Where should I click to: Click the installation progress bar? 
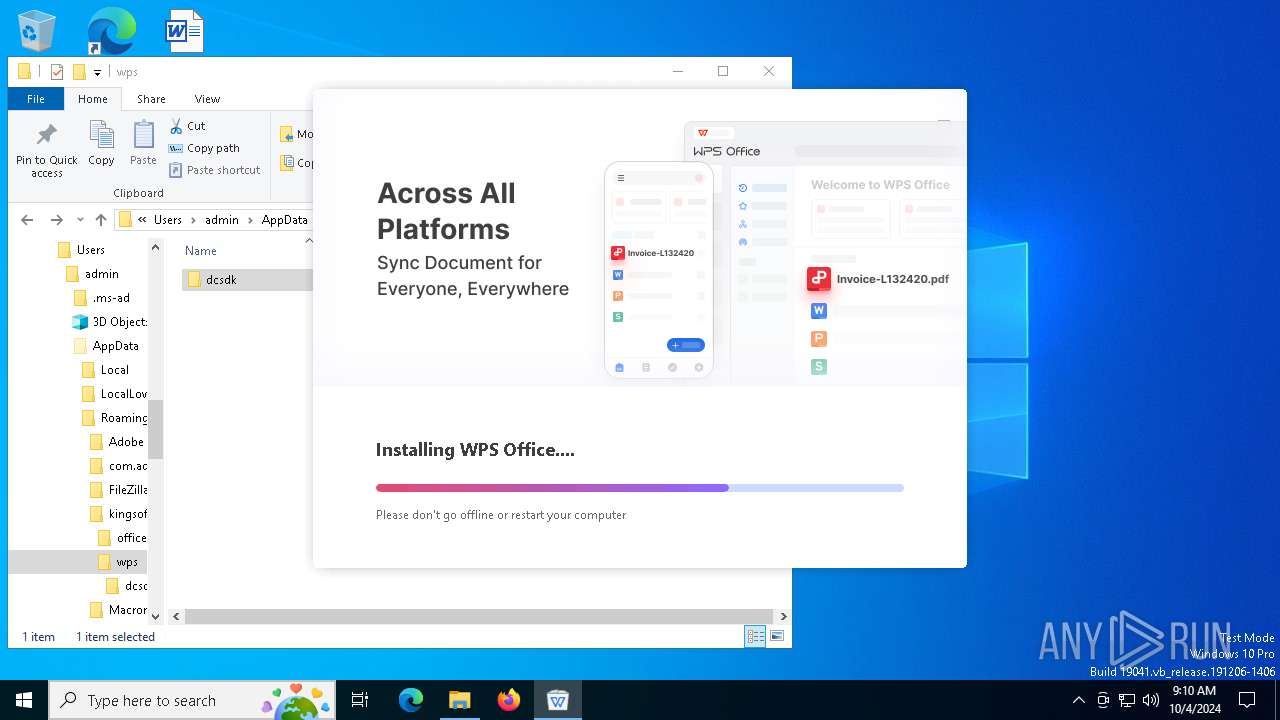pos(640,488)
